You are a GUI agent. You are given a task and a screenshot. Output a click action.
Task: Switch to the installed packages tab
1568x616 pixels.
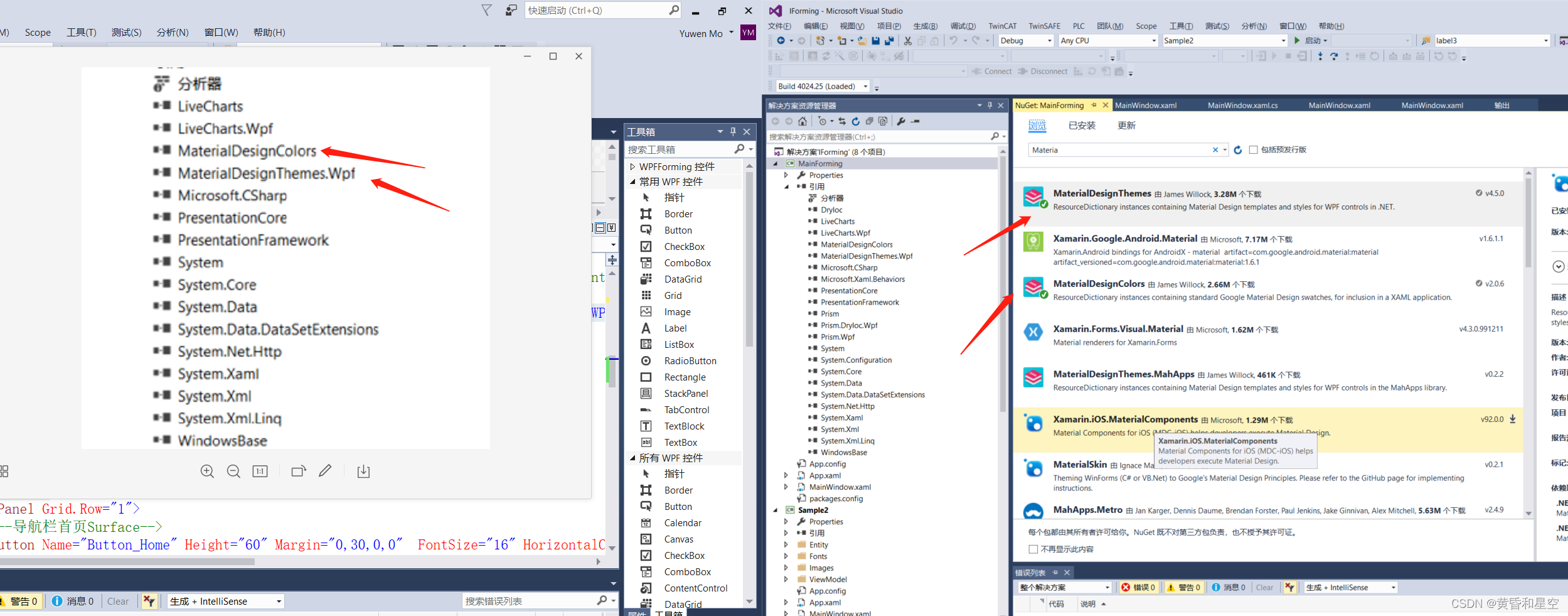(x=1082, y=126)
